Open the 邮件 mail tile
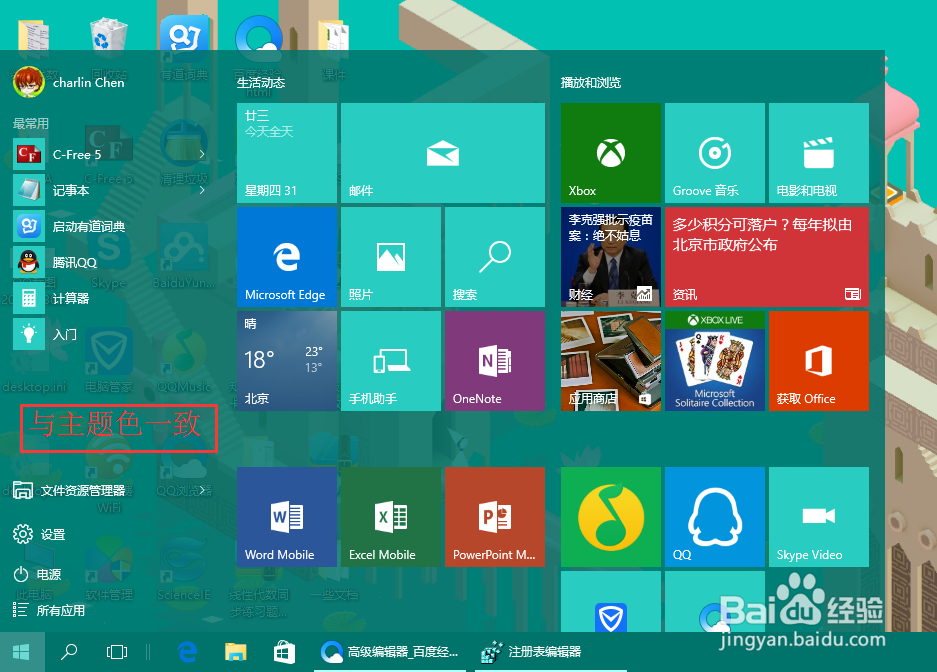The height and width of the screenshot is (672, 937). 443,153
